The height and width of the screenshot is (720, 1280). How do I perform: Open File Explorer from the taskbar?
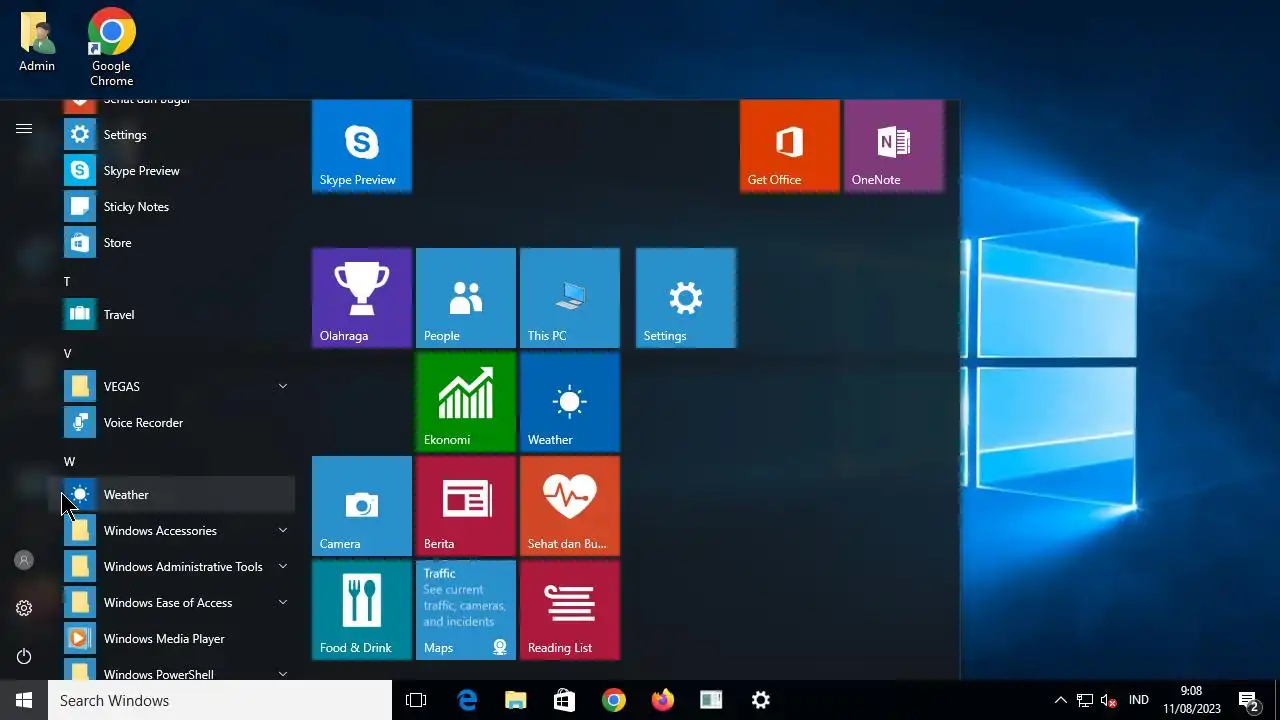pos(516,700)
